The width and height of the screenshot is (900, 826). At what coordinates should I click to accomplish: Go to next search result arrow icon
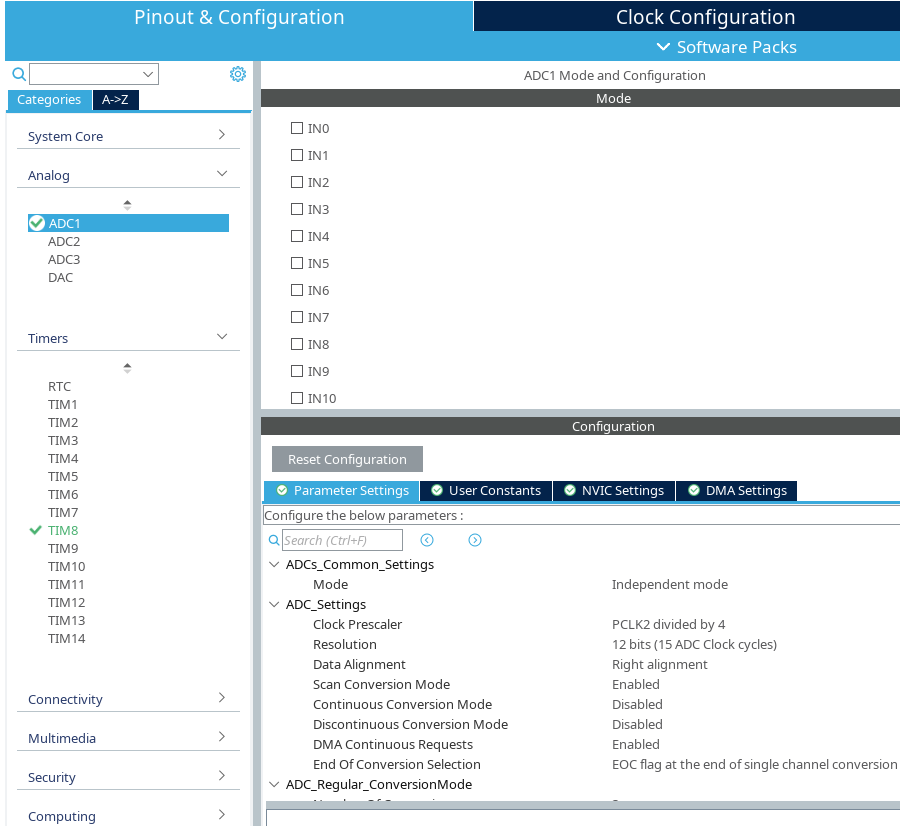coord(475,540)
